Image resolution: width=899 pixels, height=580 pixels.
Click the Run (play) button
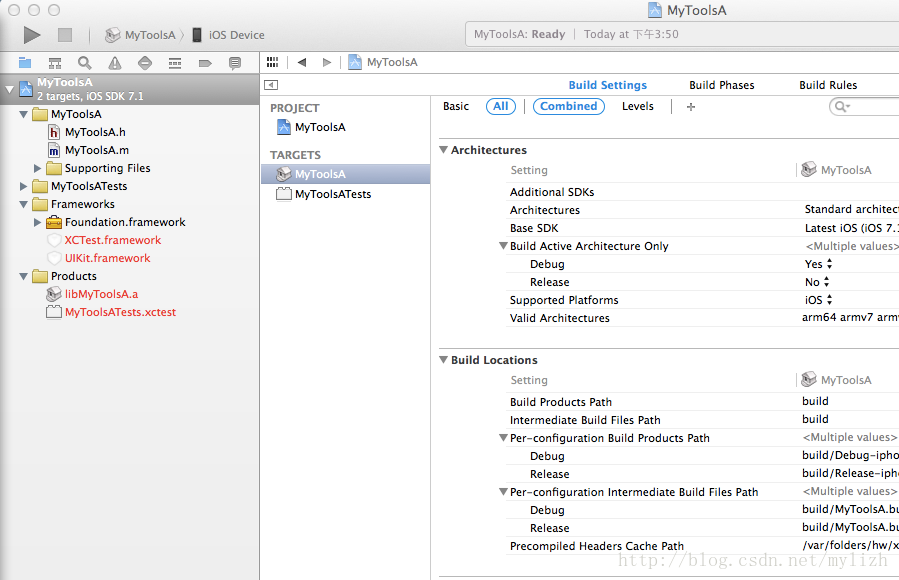coord(32,35)
